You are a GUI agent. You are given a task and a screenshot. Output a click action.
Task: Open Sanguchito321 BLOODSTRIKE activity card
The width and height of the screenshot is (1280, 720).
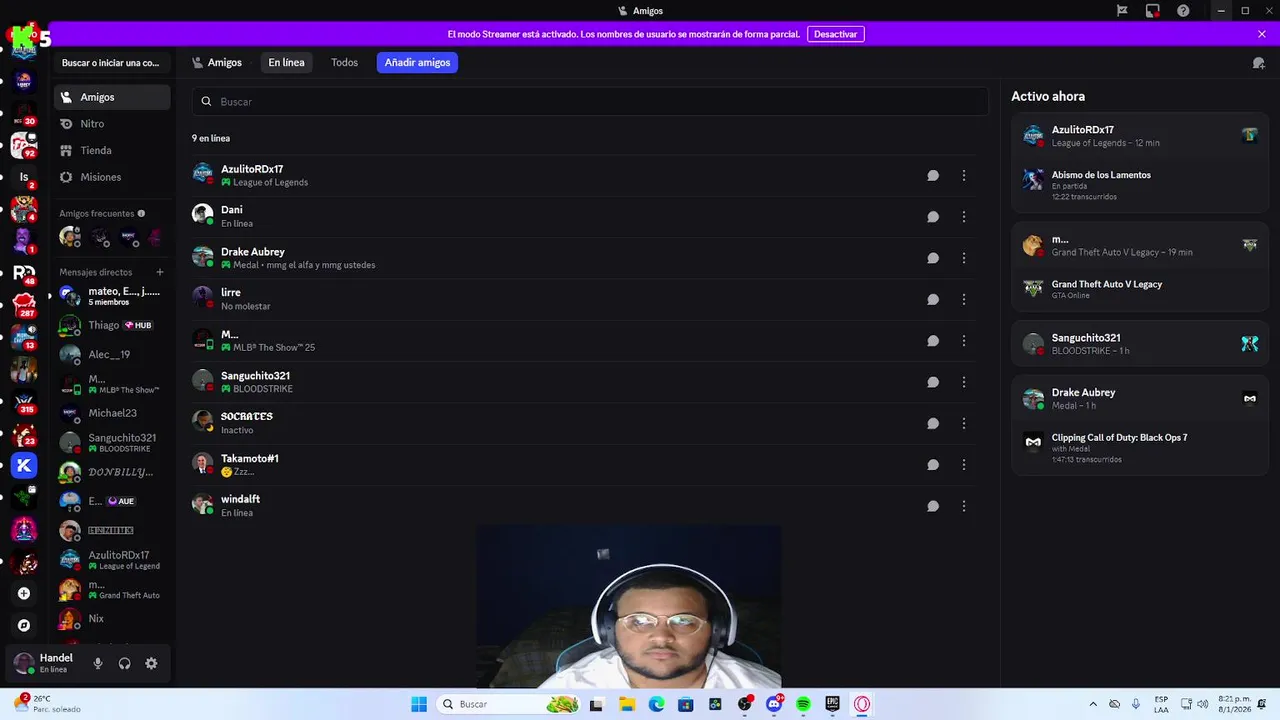pos(1140,344)
